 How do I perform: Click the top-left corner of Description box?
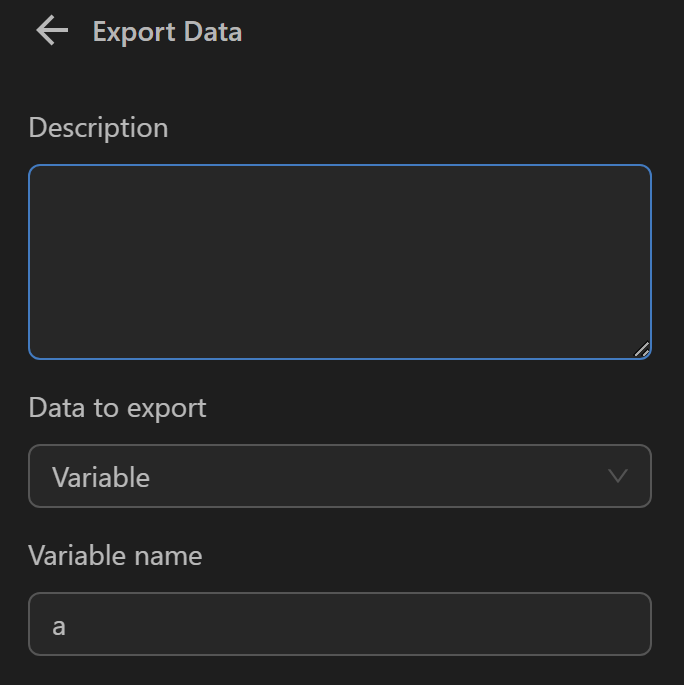(38, 174)
